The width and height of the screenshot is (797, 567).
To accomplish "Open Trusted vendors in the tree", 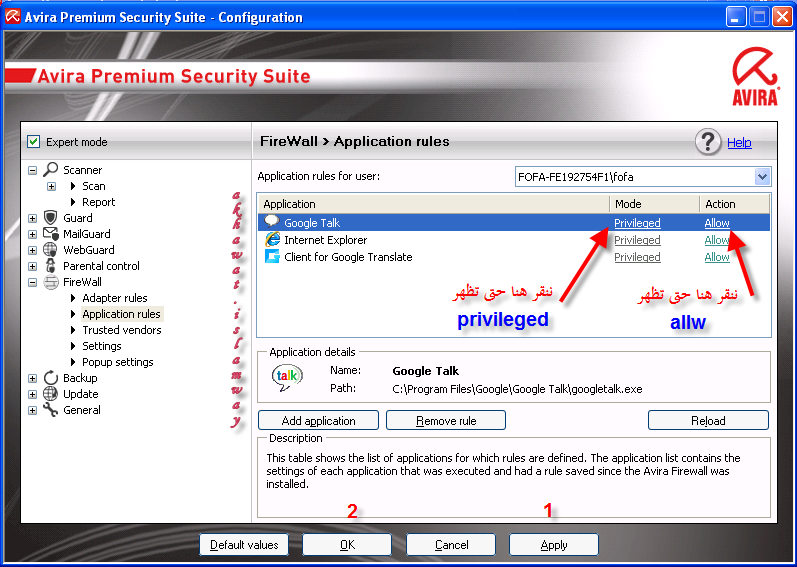I will coord(121,330).
